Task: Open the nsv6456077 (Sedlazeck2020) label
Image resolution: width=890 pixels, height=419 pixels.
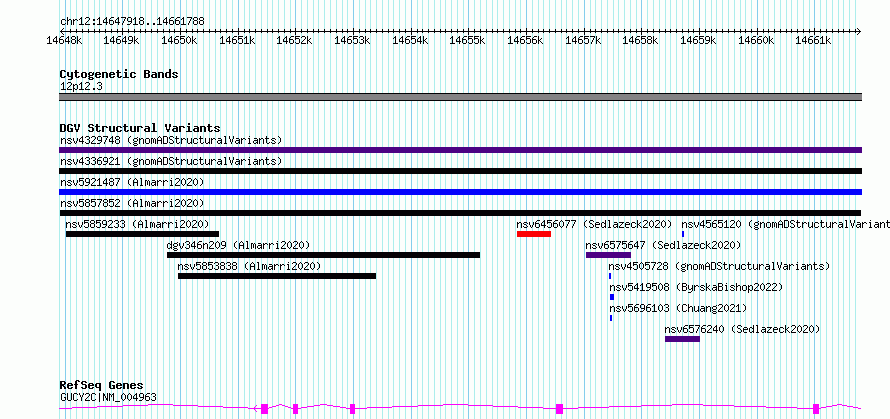Action: (x=594, y=224)
